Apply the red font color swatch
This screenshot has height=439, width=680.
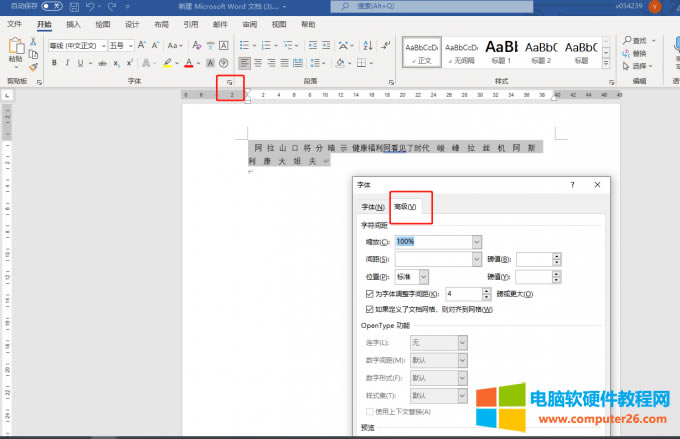(189, 63)
